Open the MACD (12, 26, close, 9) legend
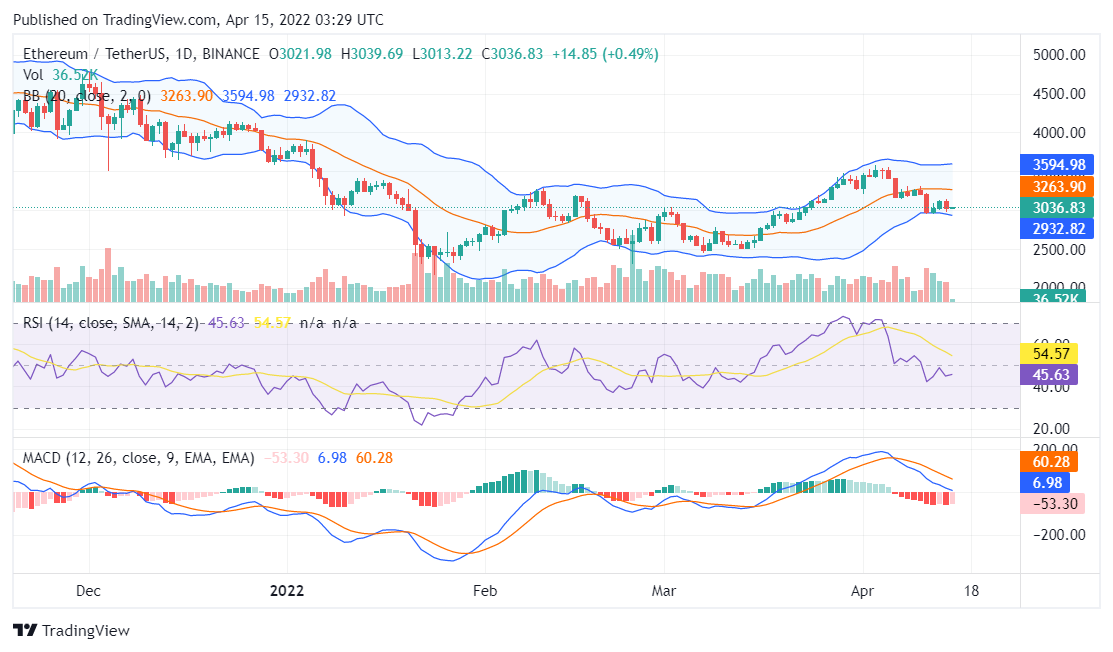 pyautogui.click(x=138, y=458)
